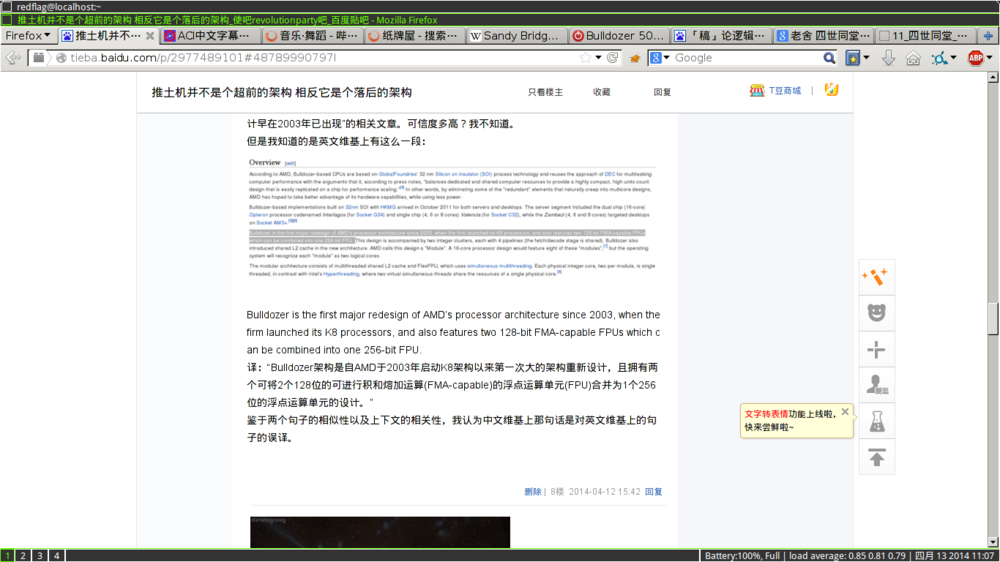Switch to the Bulldozer 50 tab
This screenshot has width=1000, height=562.
[x=619, y=36]
